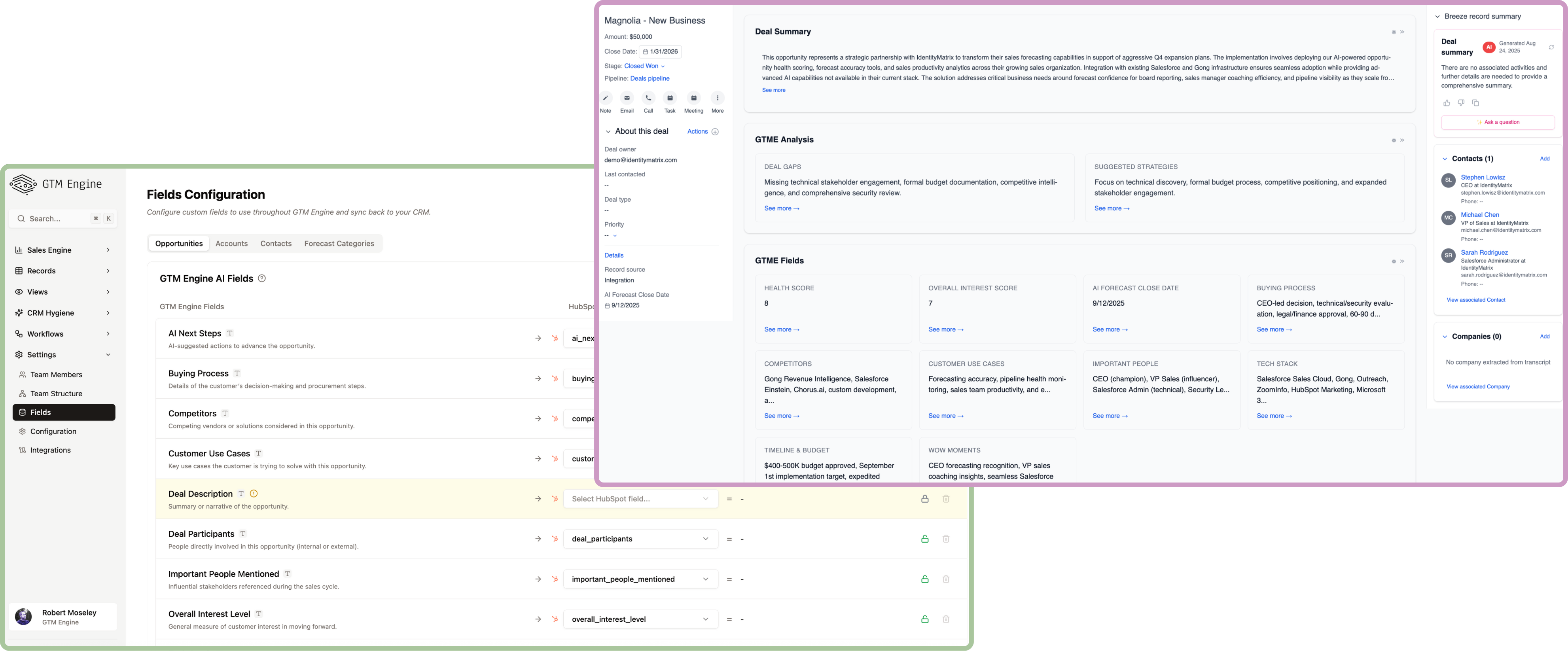1568x651 pixels.
Task: Toggle the lock on overall_interest_level
Action: coord(924,619)
